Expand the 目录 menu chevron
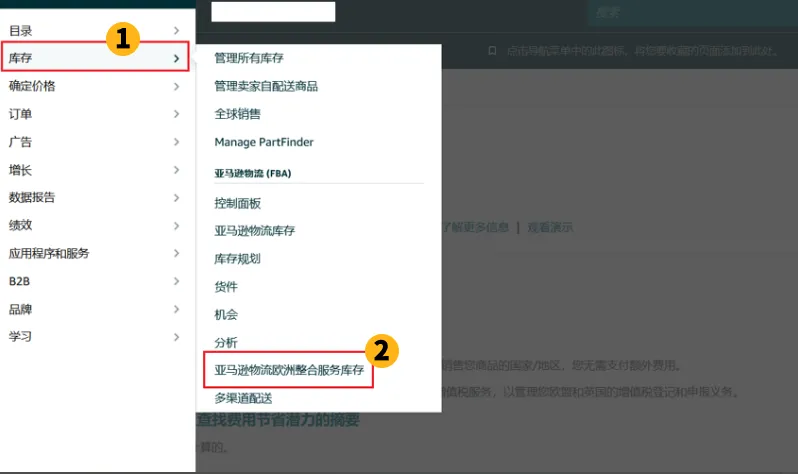 point(176,31)
